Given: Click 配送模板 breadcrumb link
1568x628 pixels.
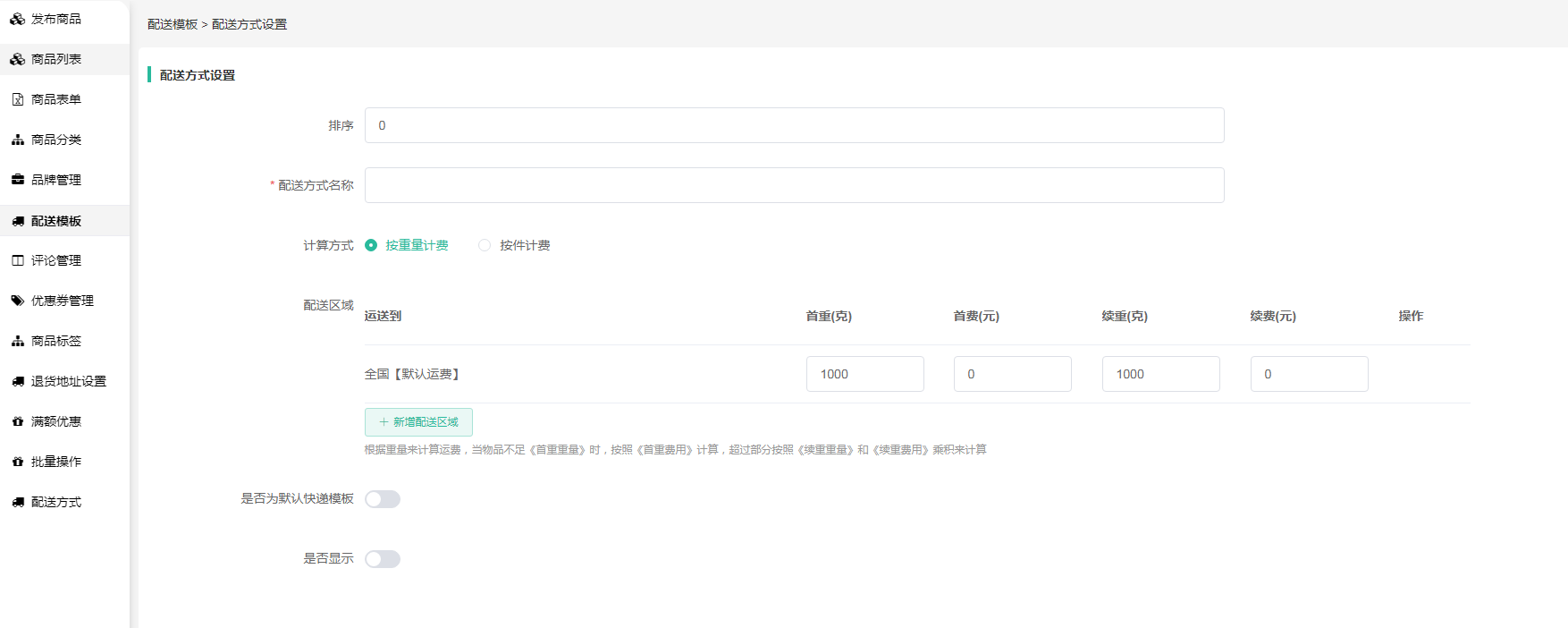Looking at the screenshot, I should 173,24.
